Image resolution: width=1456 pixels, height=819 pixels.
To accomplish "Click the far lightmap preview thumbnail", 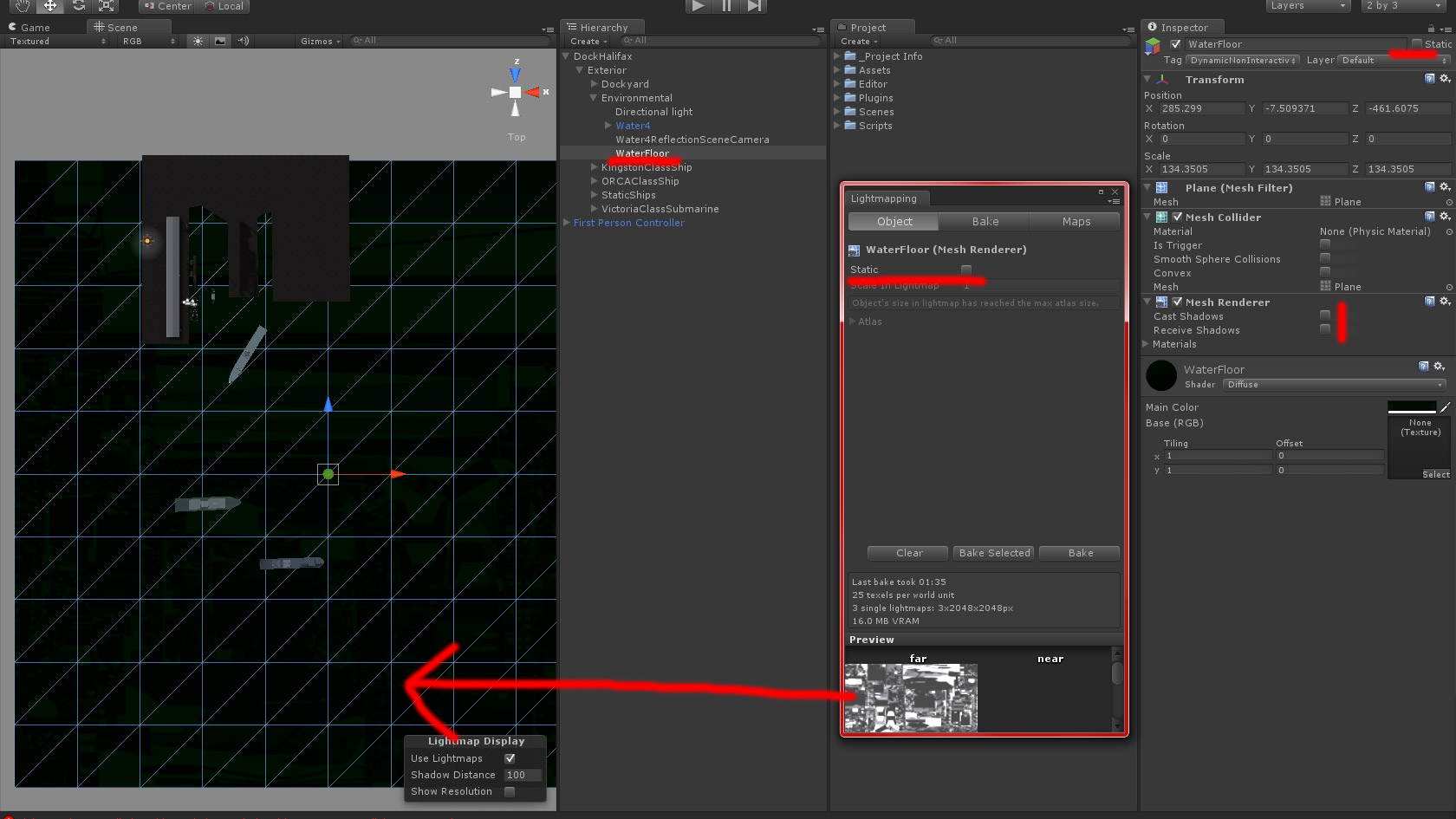I will [910, 698].
